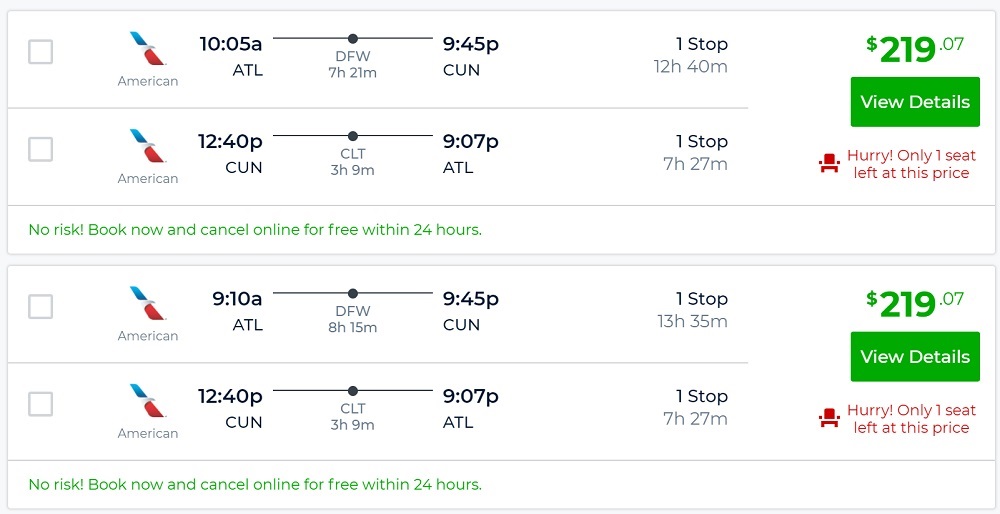The width and height of the screenshot is (1000, 514).
Task: Click the American Airlines logo for the 10:05a flight
Action: tap(148, 49)
